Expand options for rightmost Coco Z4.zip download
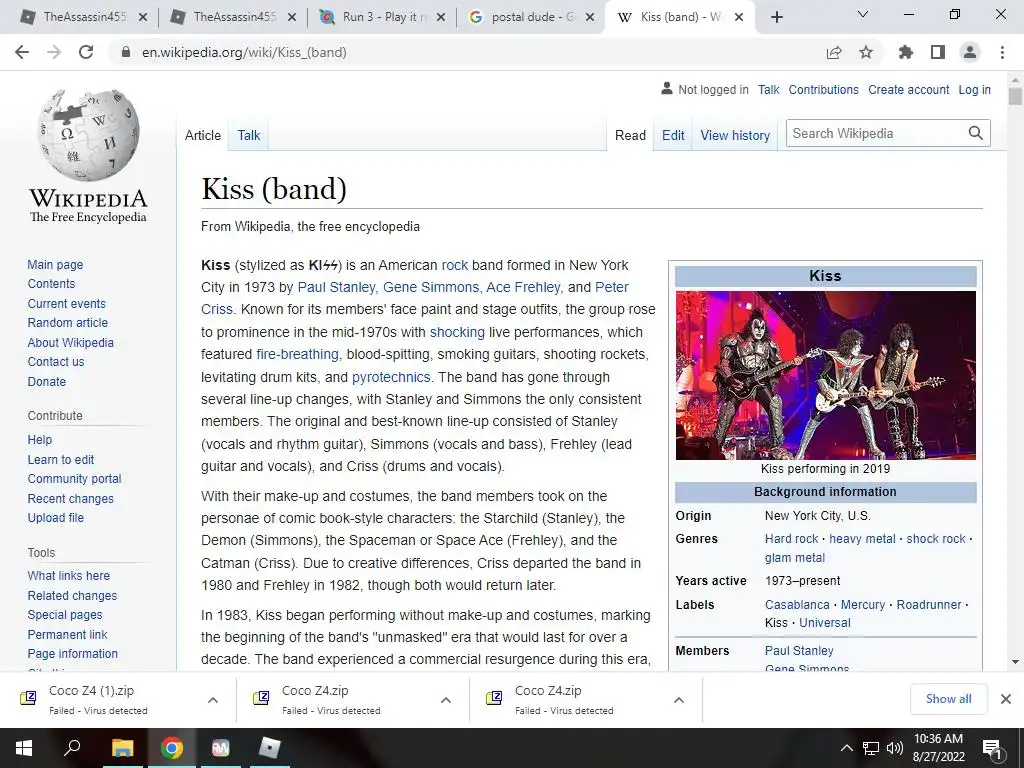 point(679,699)
